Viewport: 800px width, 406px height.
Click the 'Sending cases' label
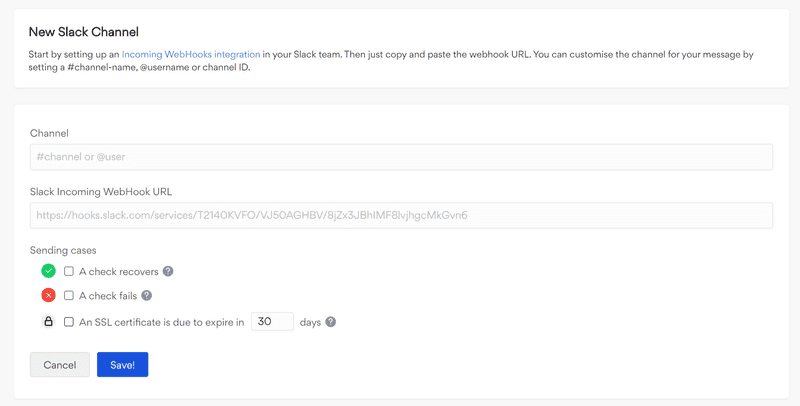[63, 250]
